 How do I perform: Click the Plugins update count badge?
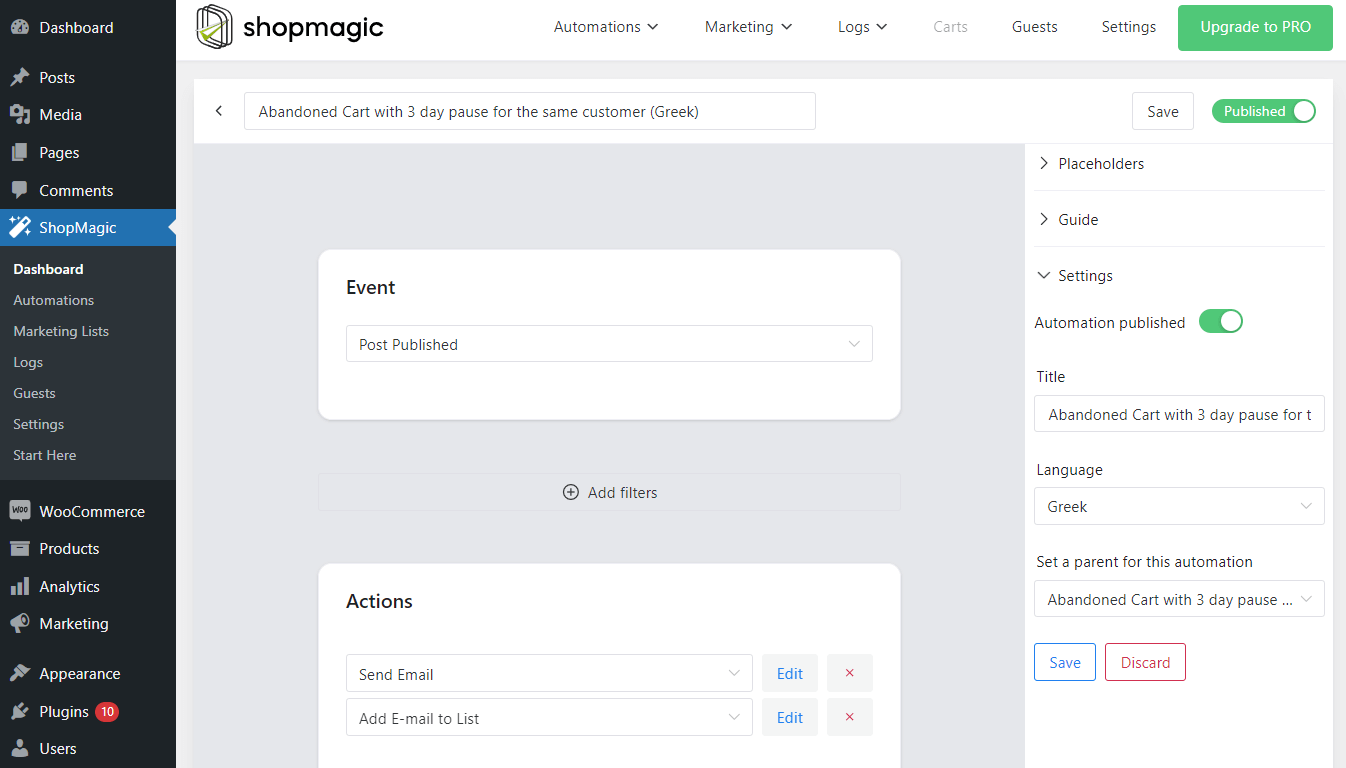point(107,712)
